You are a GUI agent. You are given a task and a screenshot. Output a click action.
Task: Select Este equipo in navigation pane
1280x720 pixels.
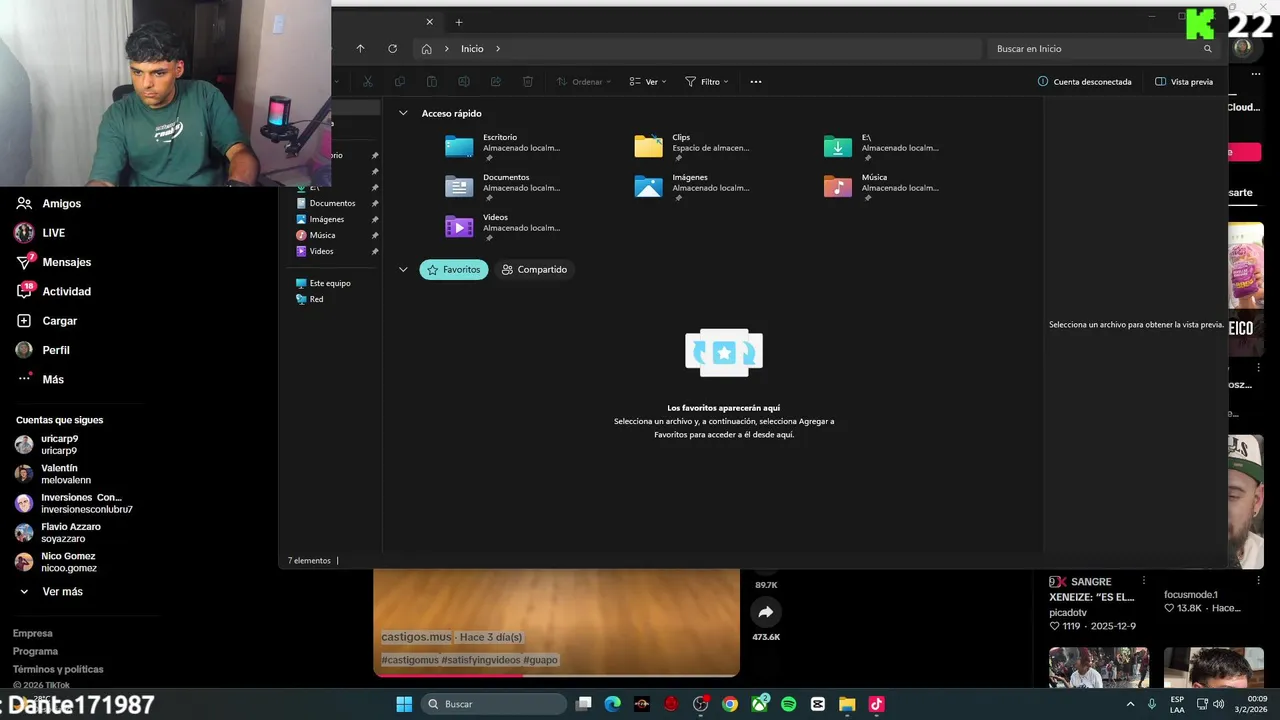[x=330, y=283]
